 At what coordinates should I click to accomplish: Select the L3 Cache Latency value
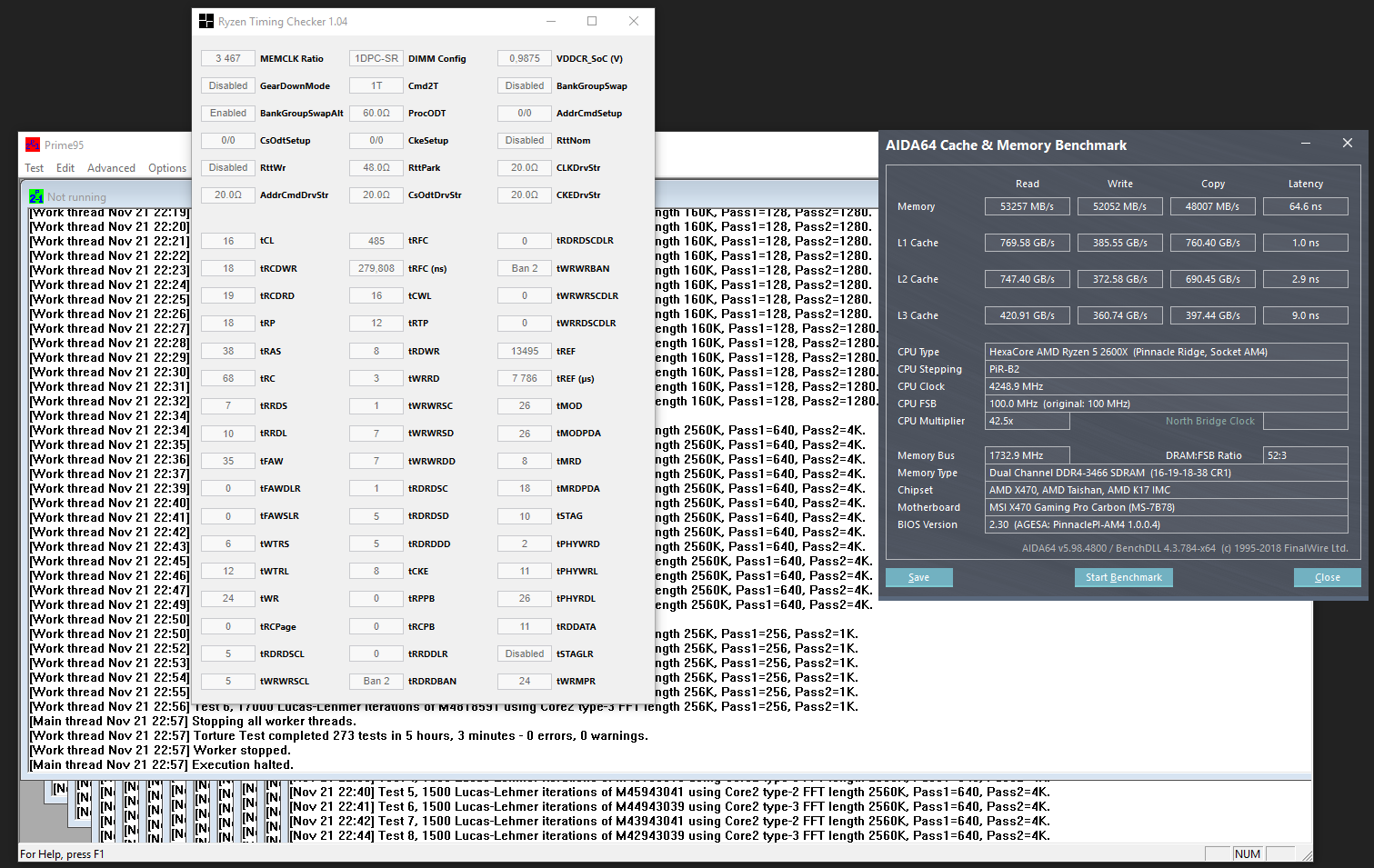click(x=1306, y=315)
